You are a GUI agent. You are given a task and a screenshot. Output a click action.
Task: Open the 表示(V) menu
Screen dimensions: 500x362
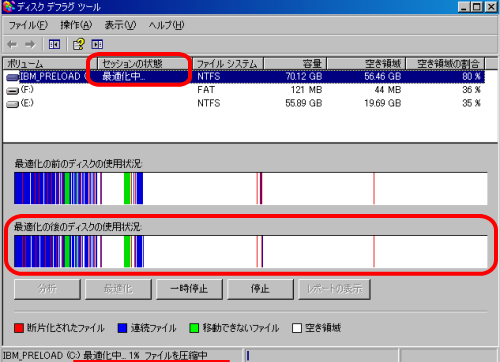pos(120,25)
